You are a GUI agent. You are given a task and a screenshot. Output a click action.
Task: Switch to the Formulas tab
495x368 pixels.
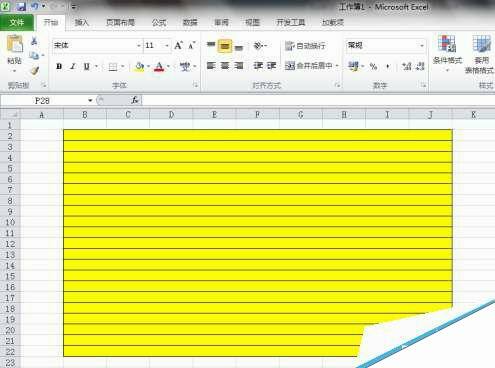click(159, 22)
